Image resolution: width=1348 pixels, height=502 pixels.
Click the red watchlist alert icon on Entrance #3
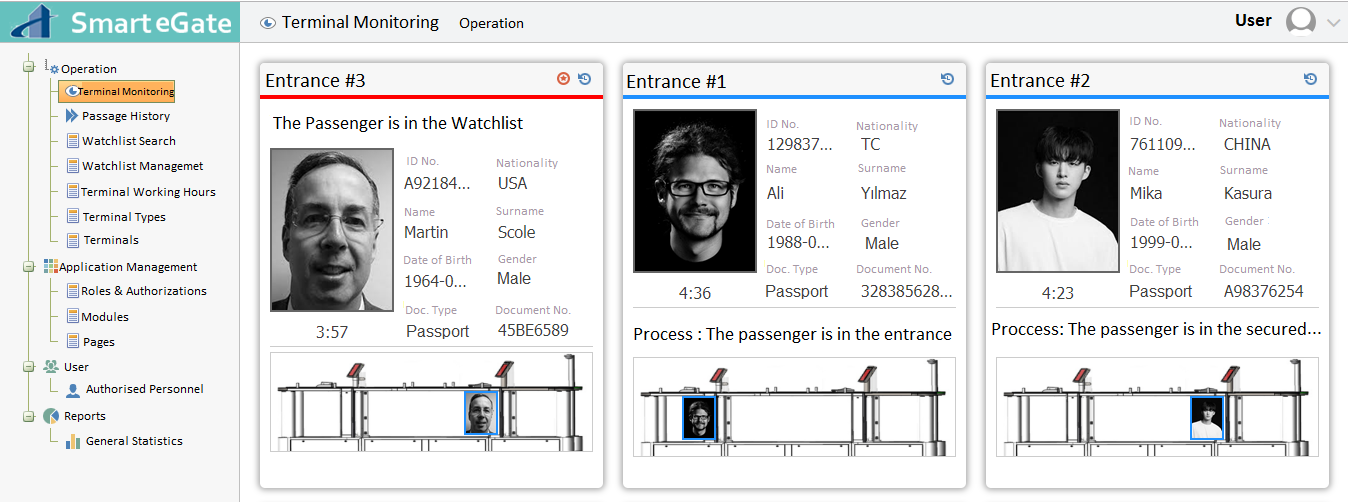(564, 79)
